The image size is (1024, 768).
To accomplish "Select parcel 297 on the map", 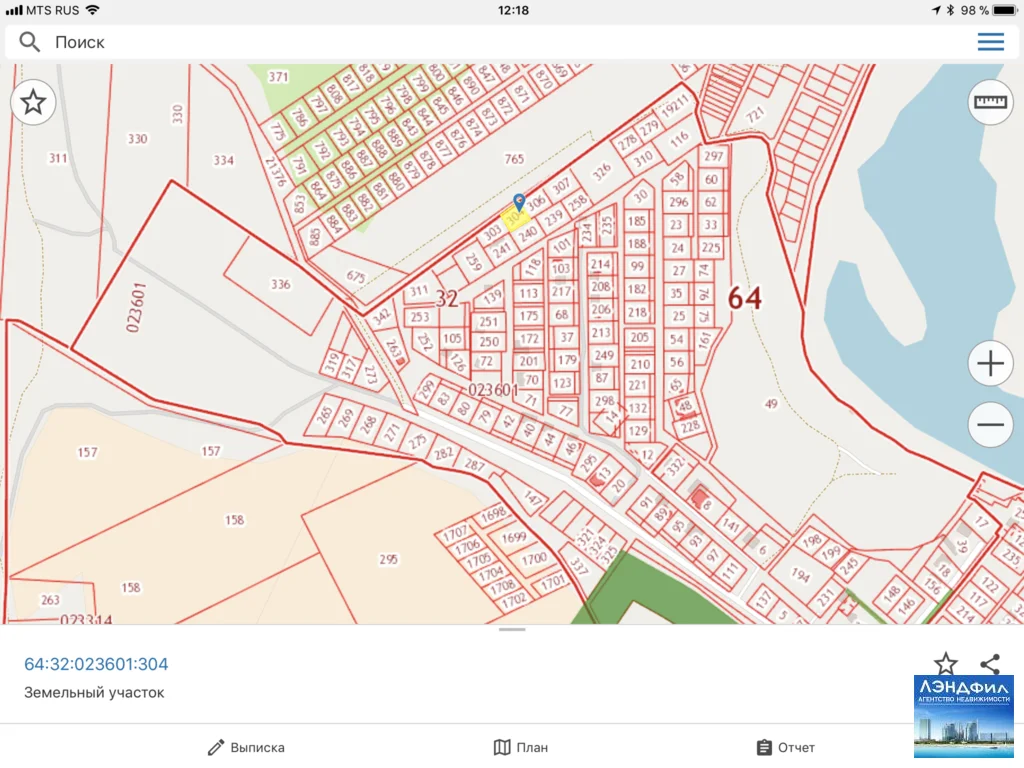I will click(713, 156).
